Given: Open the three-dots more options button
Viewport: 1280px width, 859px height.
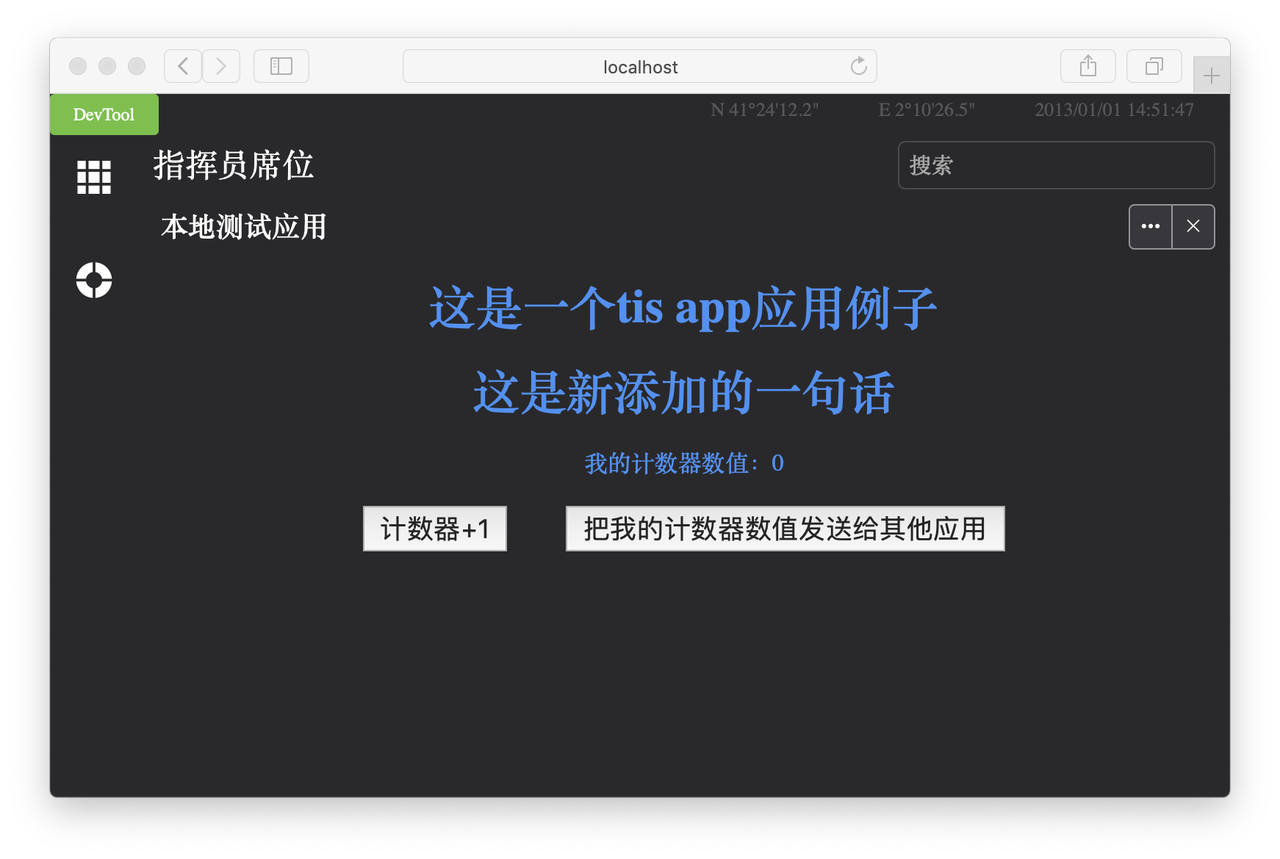Looking at the screenshot, I should pos(1151,227).
